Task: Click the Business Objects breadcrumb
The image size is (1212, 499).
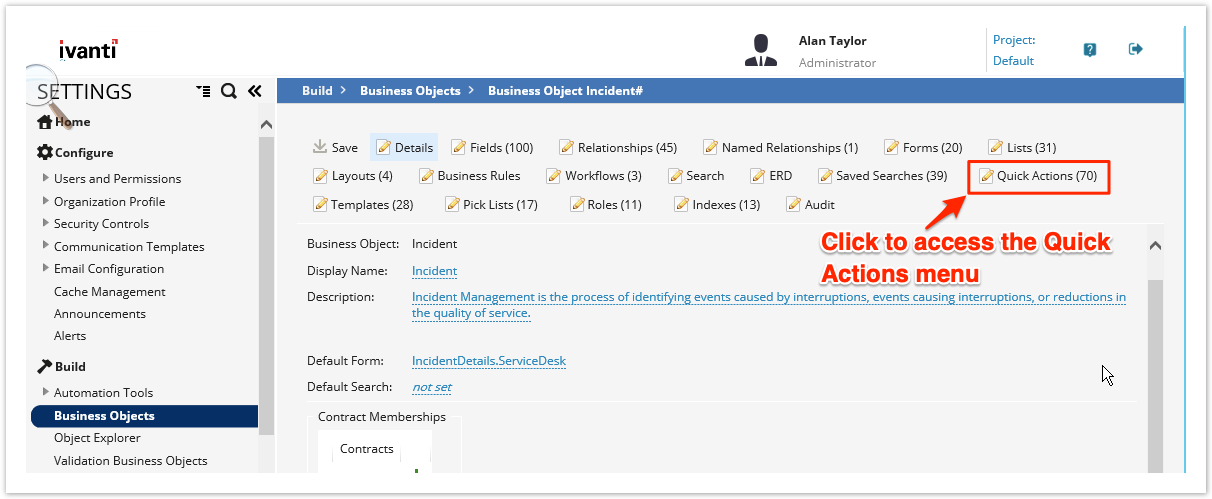Action: coord(410,91)
